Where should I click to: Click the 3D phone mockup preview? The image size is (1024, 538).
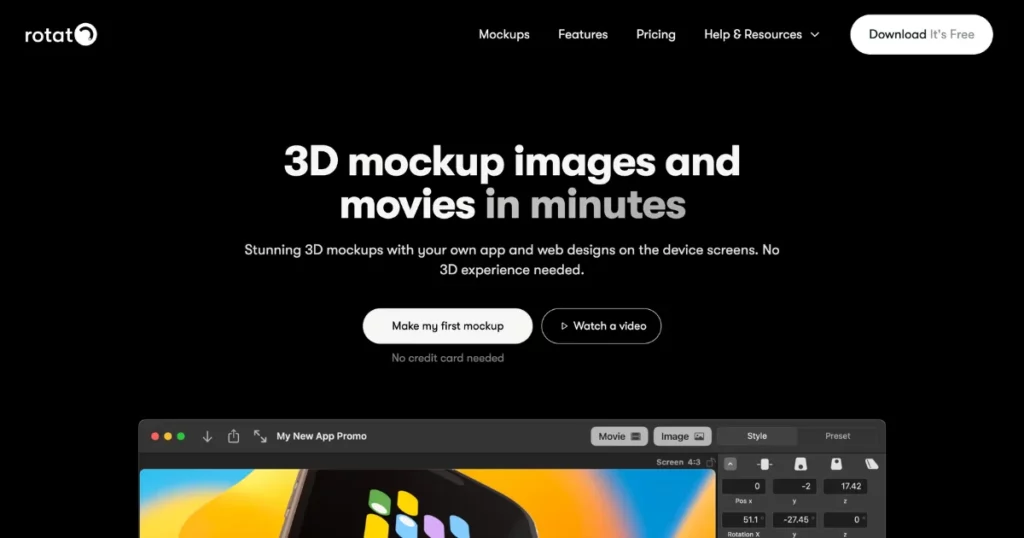(428, 503)
